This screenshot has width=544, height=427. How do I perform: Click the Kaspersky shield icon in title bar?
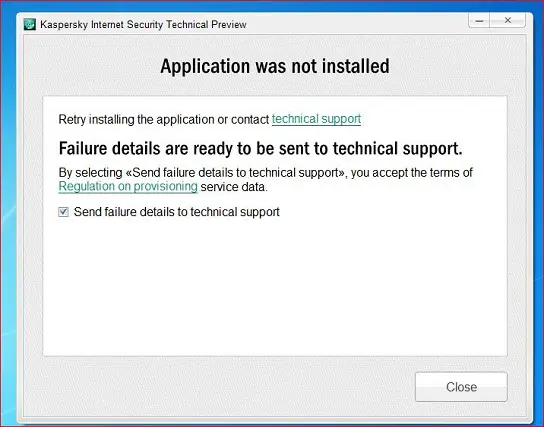point(30,24)
